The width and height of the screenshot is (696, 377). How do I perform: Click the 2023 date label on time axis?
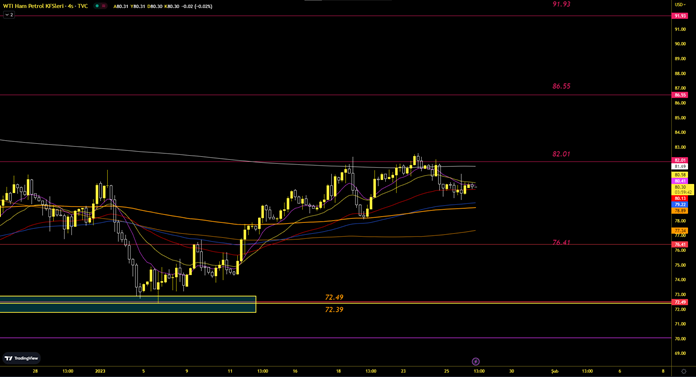tap(100, 371)
